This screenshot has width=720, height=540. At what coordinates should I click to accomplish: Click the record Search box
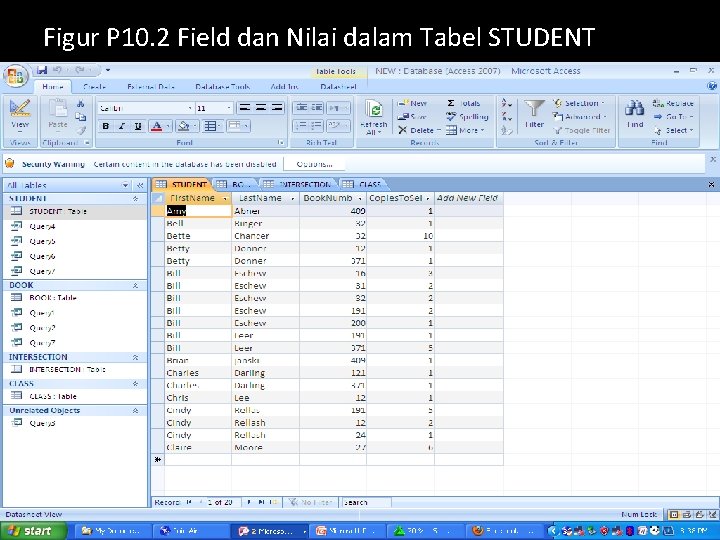pos(366,502)
